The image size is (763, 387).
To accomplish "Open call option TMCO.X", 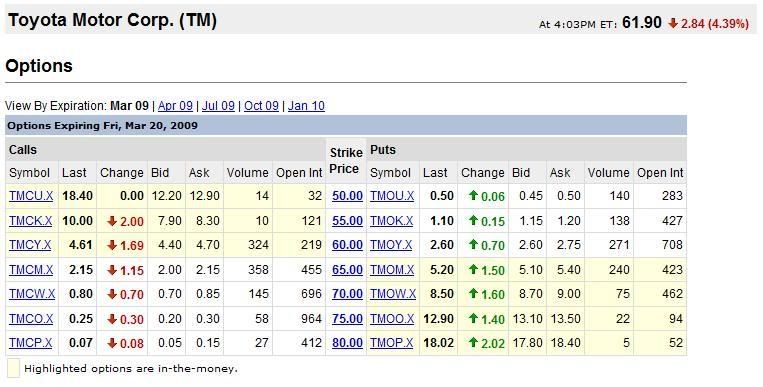I will tap(31, 319).
